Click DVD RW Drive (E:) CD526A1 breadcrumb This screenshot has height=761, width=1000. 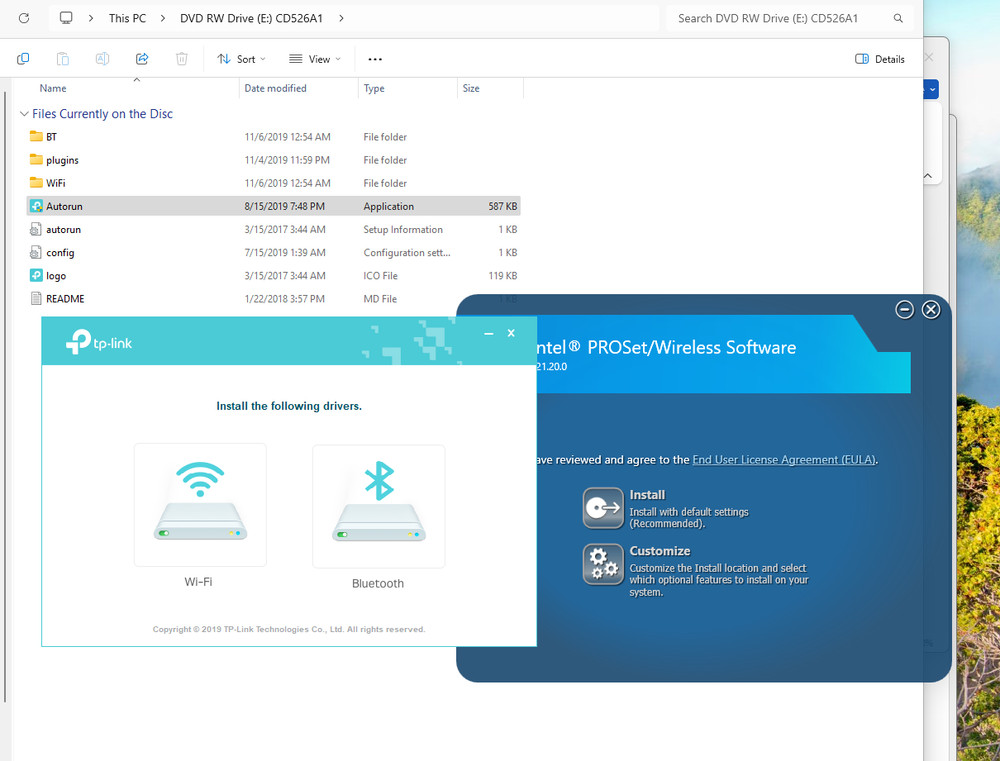pos(251,18)
